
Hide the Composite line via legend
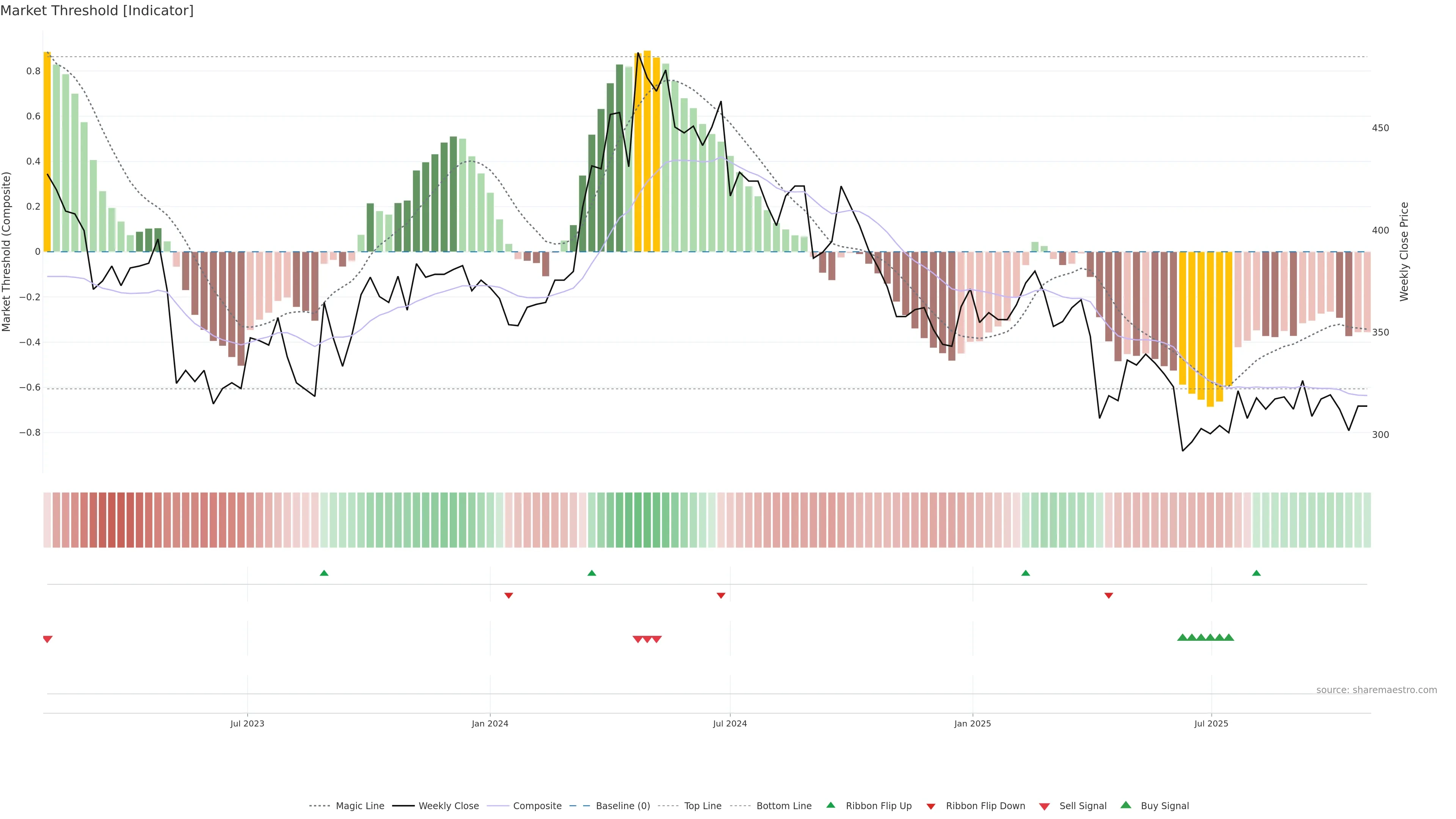click(x=537, y=805)
